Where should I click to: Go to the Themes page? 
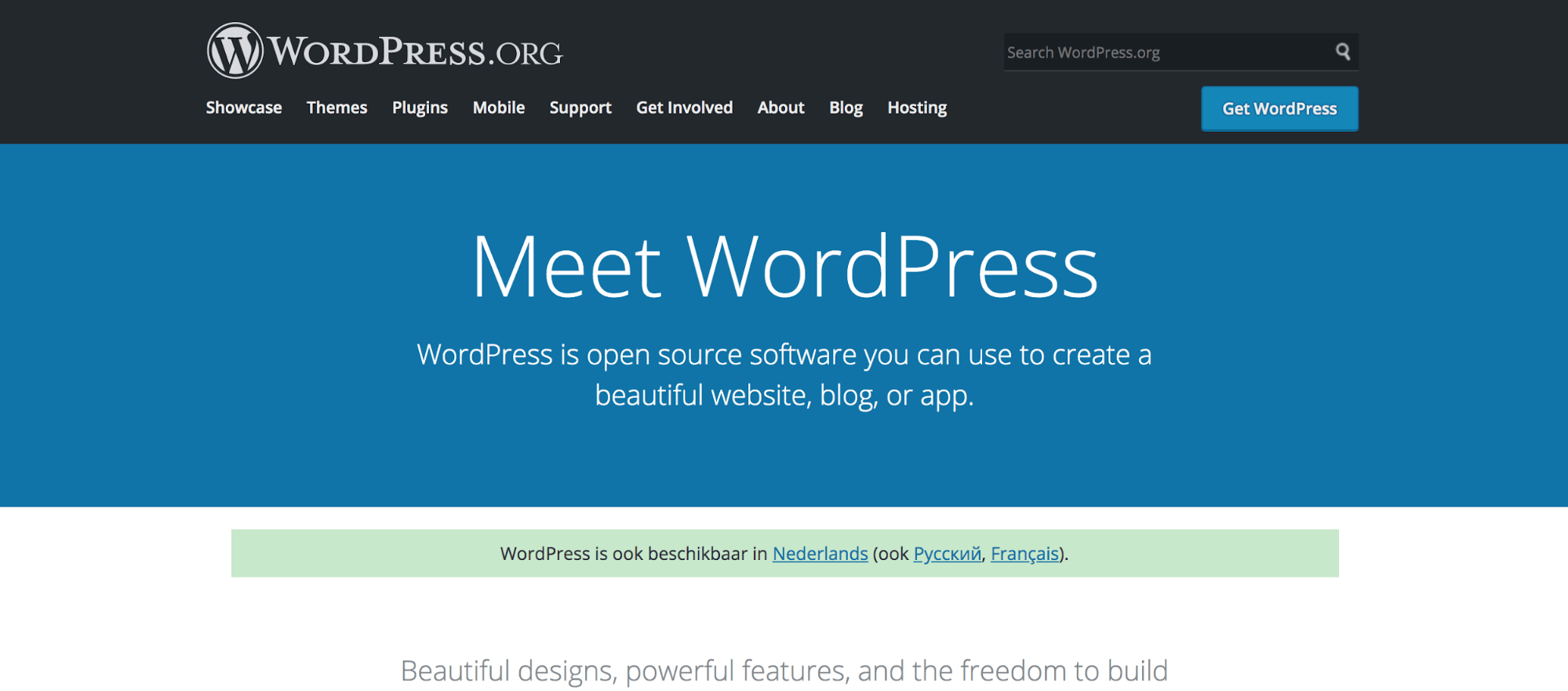[x=337, y=107]
